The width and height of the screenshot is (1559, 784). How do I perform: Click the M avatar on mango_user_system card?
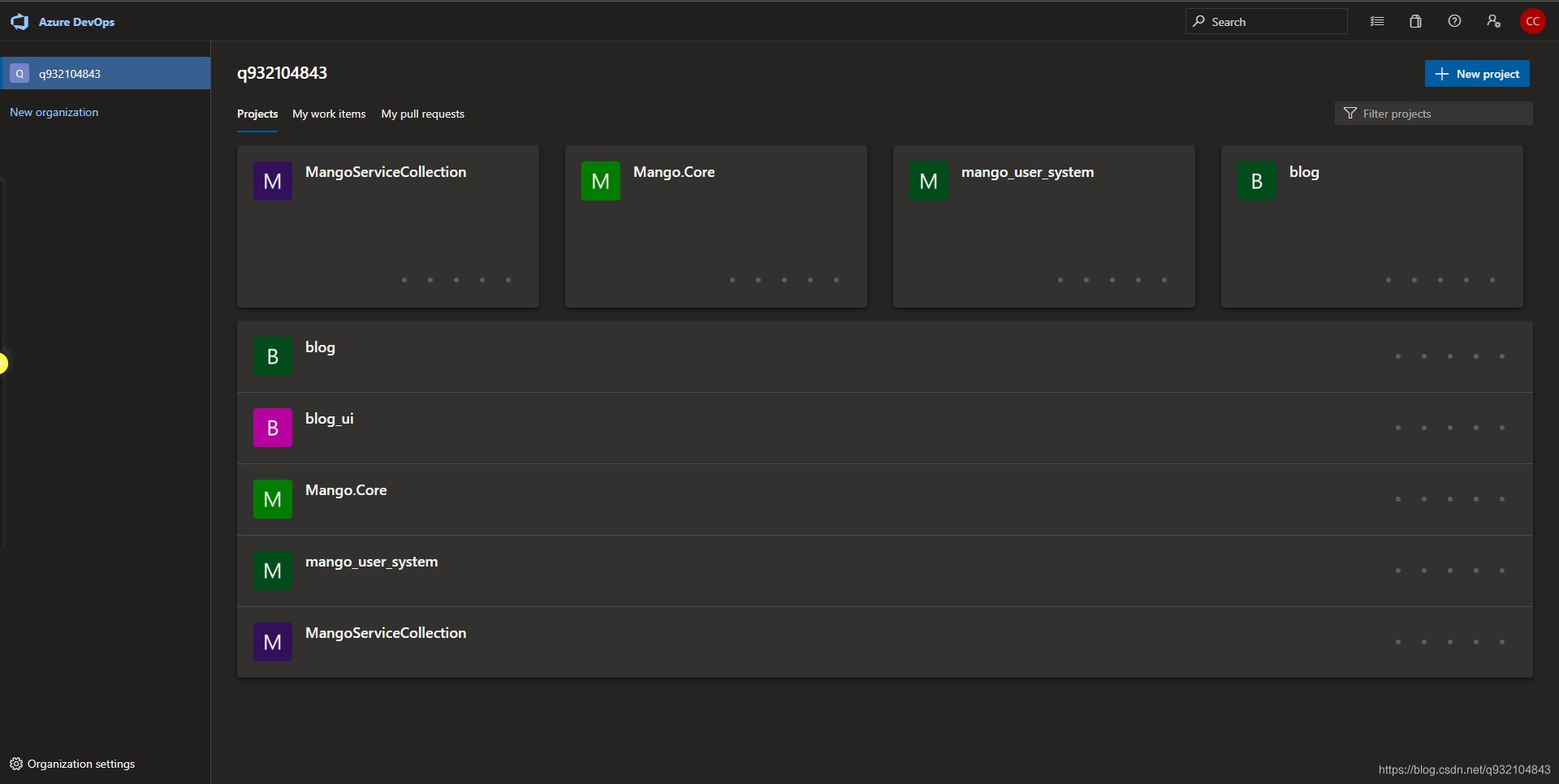point(929,181)
